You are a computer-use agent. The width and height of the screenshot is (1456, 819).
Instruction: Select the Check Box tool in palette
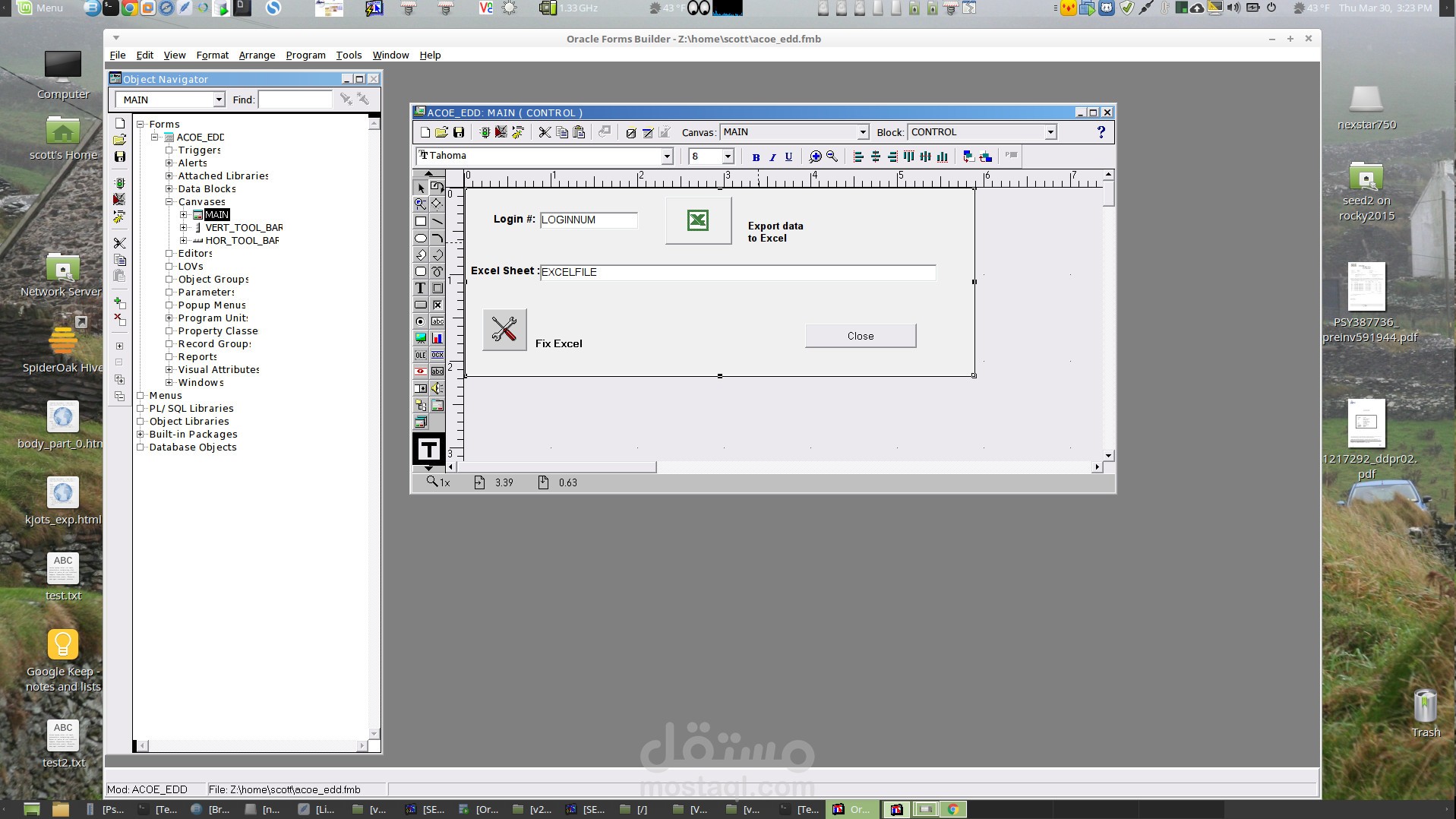437,305
